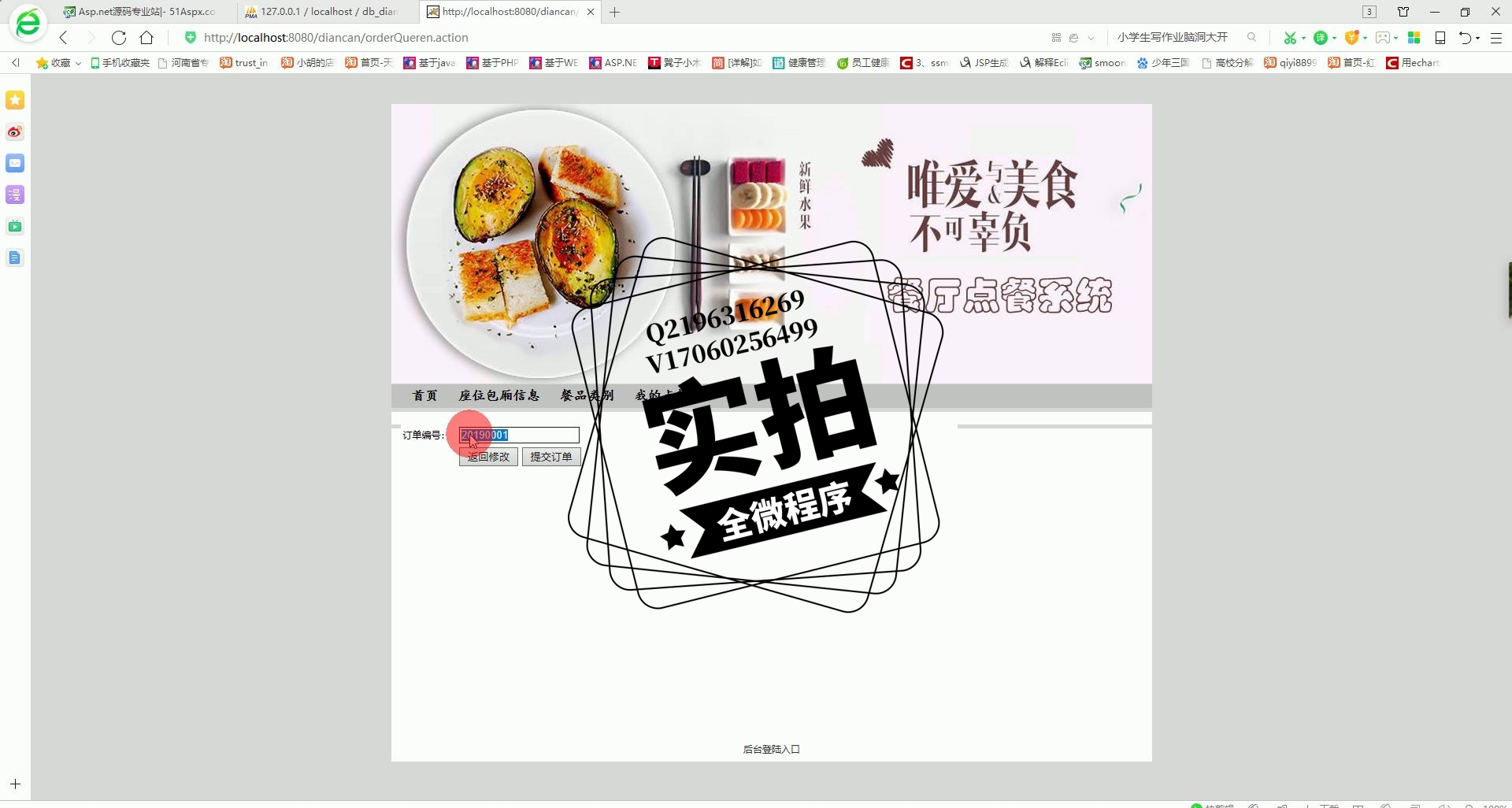Screen dimensions: 1512x808
Task: Click the QR code grid icon in address bar
Action: coord(1056,37)
